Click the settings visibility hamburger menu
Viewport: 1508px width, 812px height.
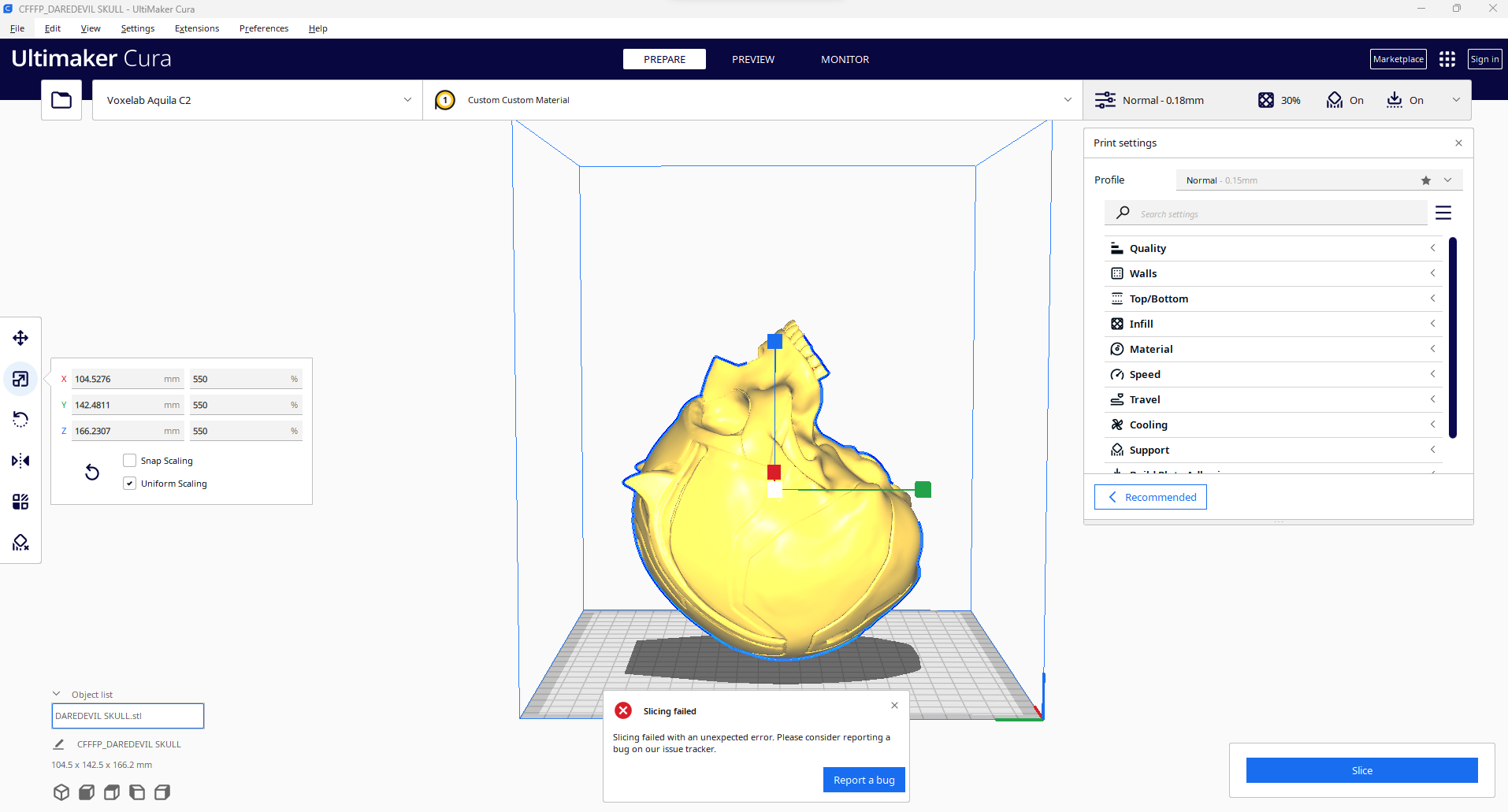tap(1443, 213)
